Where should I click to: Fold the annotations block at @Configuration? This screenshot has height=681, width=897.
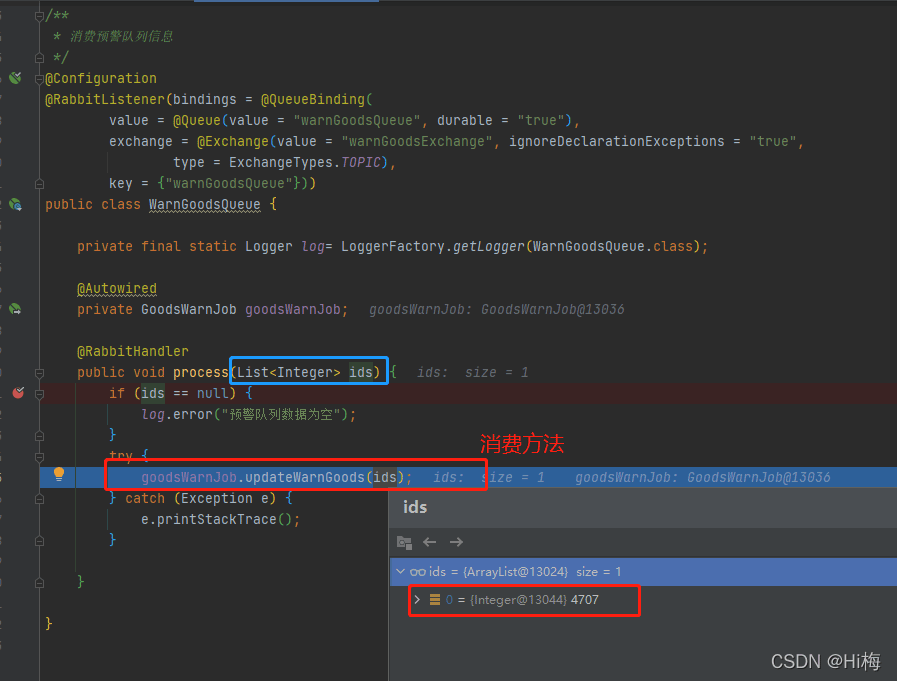[39, 79]
